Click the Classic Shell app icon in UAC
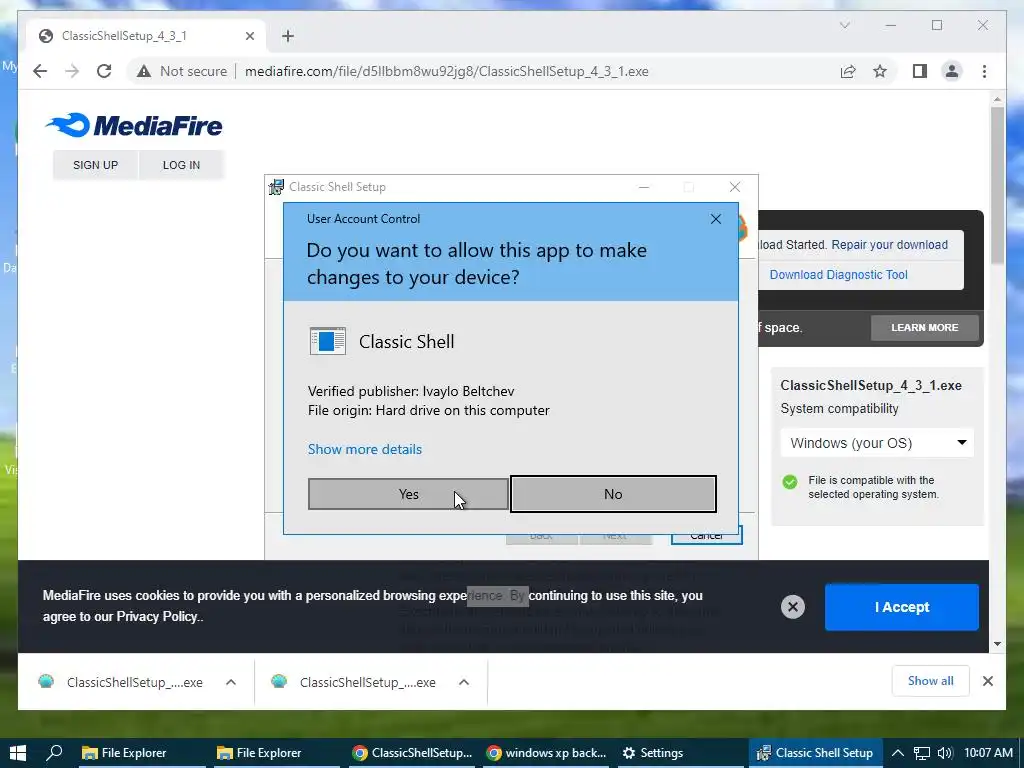 (328, 341)
